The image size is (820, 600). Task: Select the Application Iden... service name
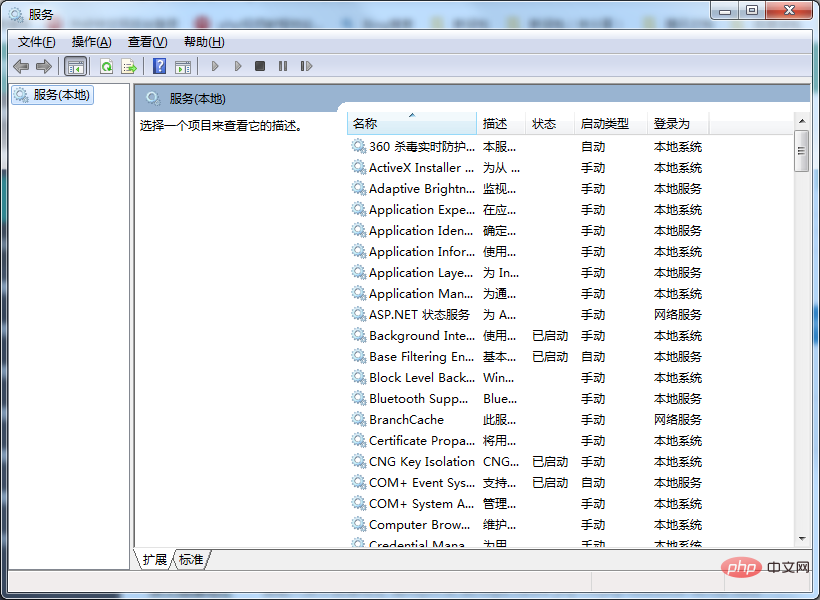(x=420, y=231)
